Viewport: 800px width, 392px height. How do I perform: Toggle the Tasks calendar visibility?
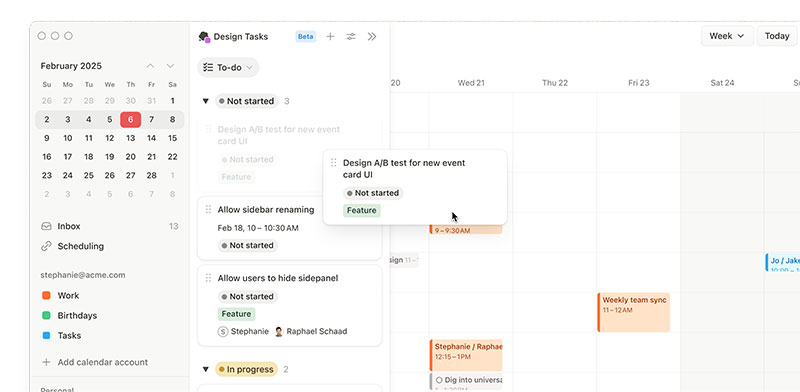(46, 335)
